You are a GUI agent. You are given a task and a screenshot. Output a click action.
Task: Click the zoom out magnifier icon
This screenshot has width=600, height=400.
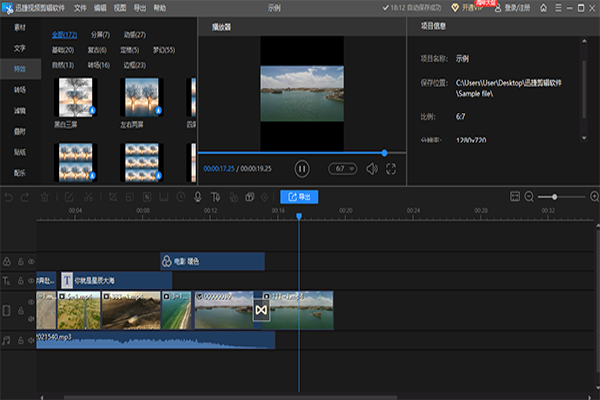(529, 197)
